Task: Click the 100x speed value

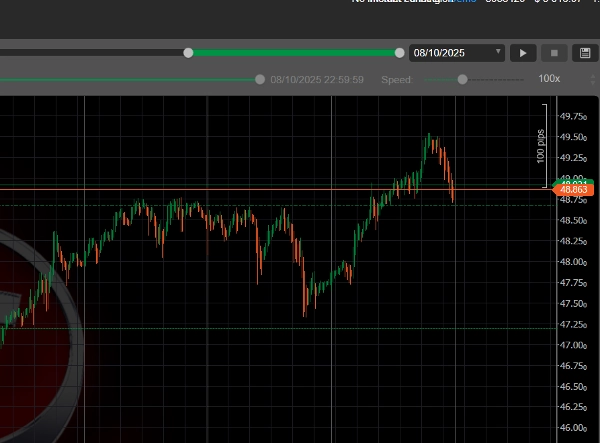Action: [549, 79]
